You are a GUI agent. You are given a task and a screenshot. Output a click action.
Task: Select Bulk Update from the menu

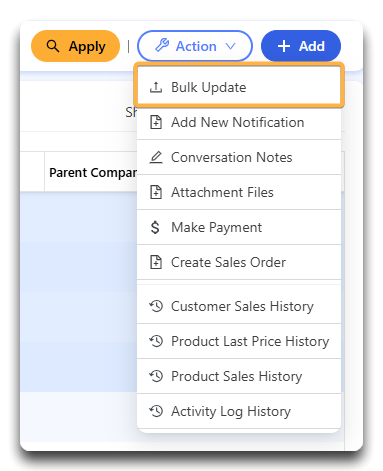click(239, 87)
